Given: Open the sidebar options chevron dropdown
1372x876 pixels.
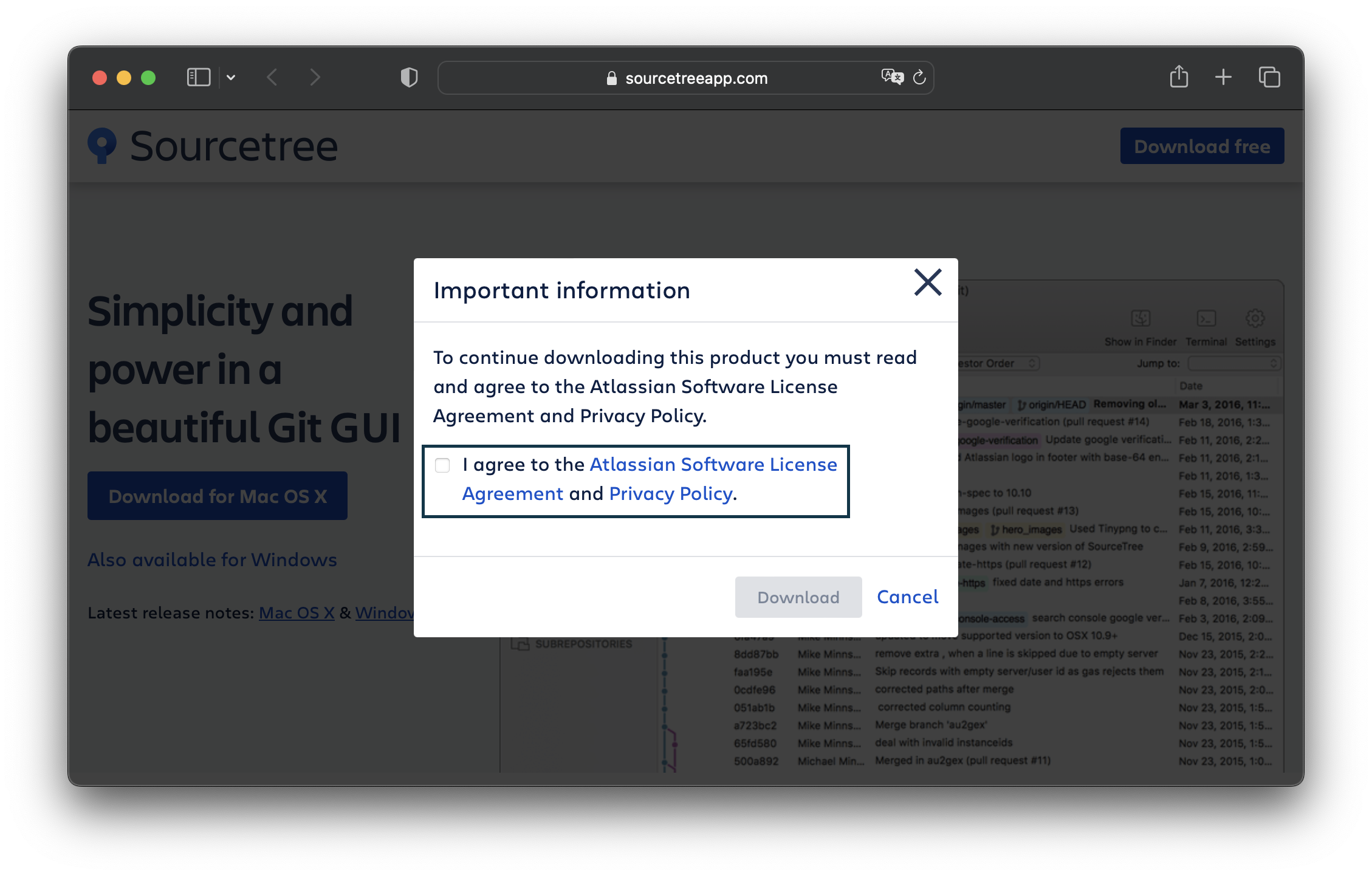Looking at the screenshot, I should coord(231,78).
